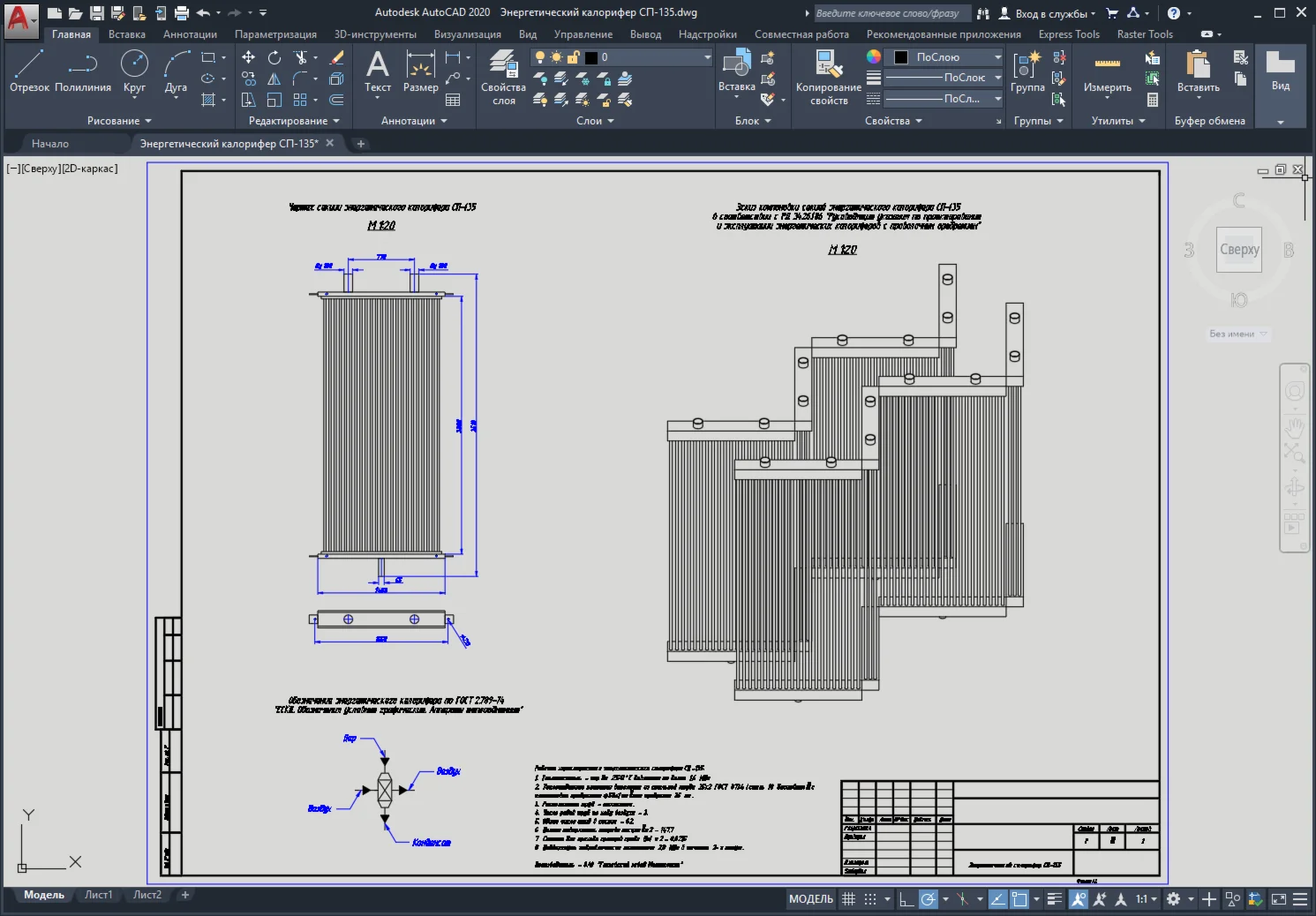
Task: Open the quick calculator in Утилиты
Action: (1152, 100)
